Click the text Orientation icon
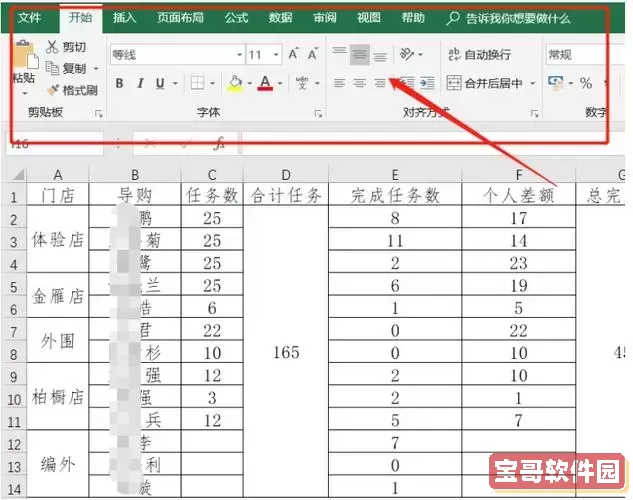 (x=407, y=54)
